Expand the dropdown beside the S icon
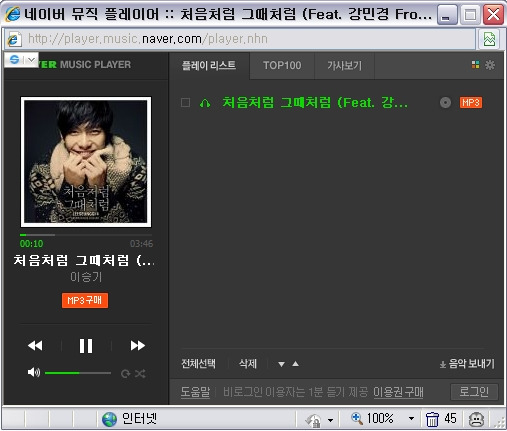 pos(31,60)
